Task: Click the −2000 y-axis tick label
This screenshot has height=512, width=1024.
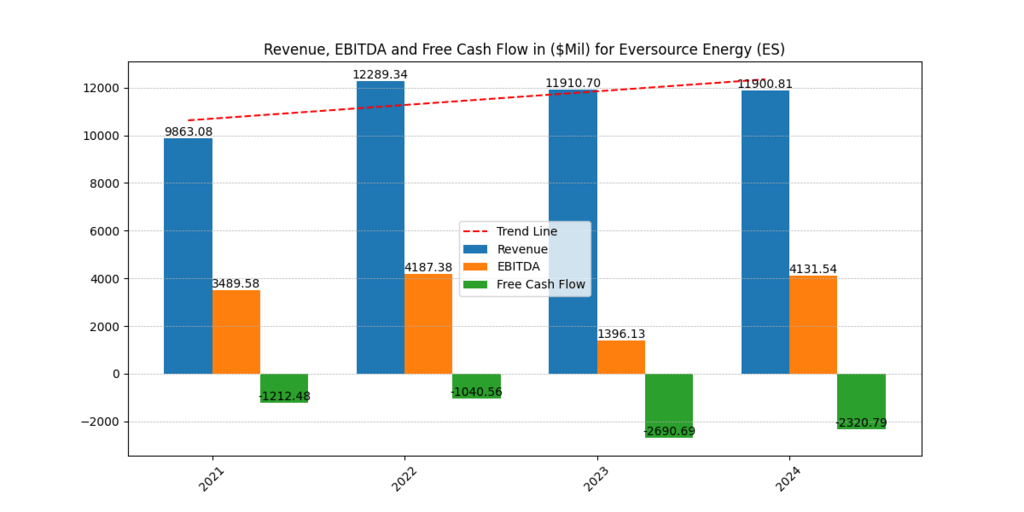Action: pyautogui.click(x=97, y=422)
